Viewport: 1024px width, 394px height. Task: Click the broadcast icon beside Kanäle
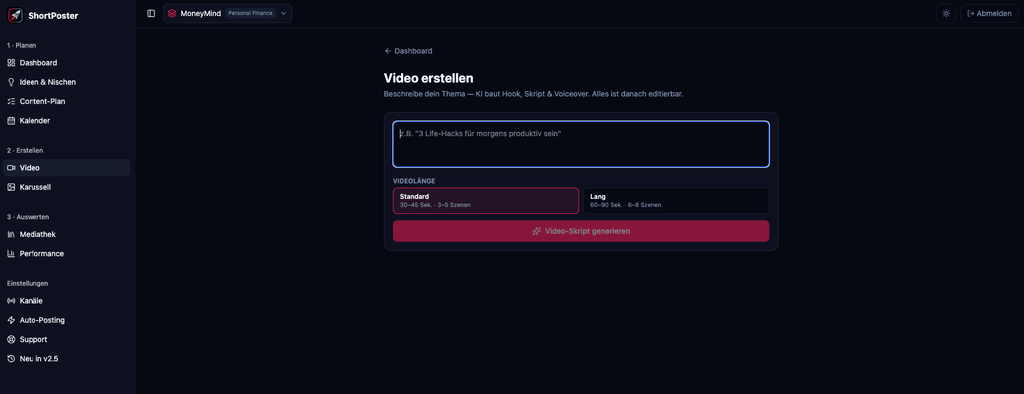point(11,301)
